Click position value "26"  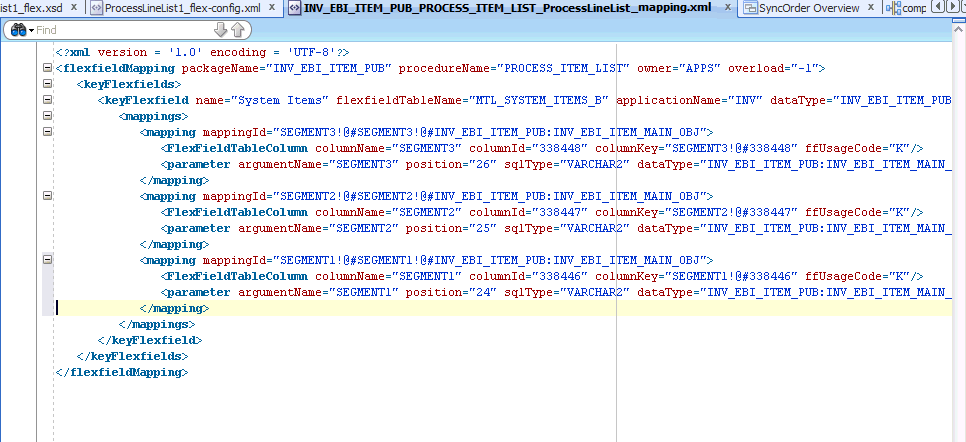(x=485, y=165)
